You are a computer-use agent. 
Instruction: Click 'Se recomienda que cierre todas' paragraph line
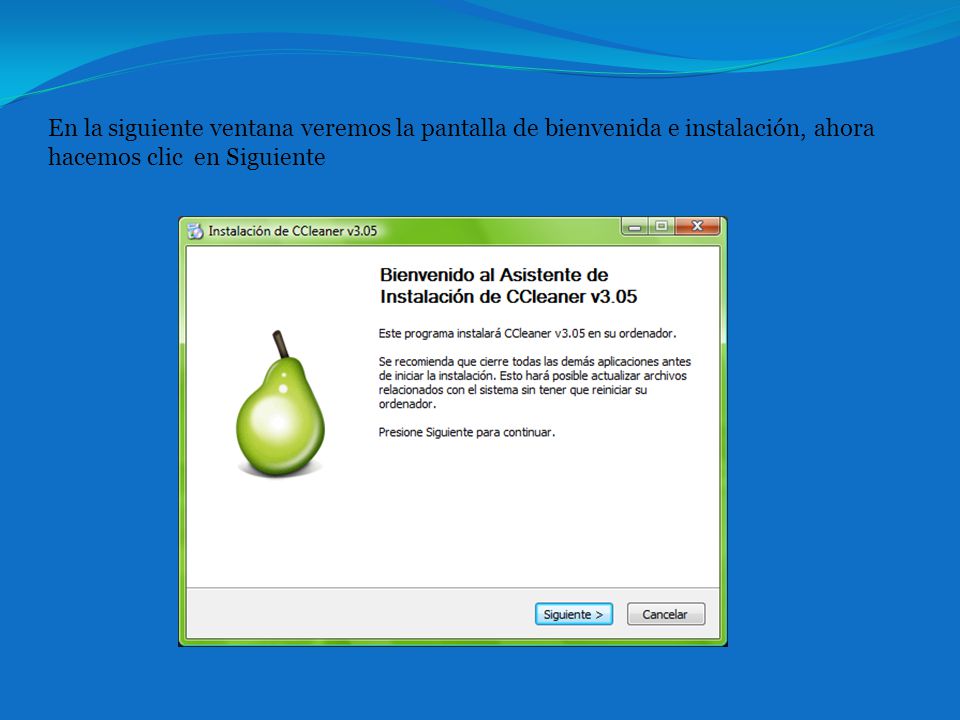534,362
